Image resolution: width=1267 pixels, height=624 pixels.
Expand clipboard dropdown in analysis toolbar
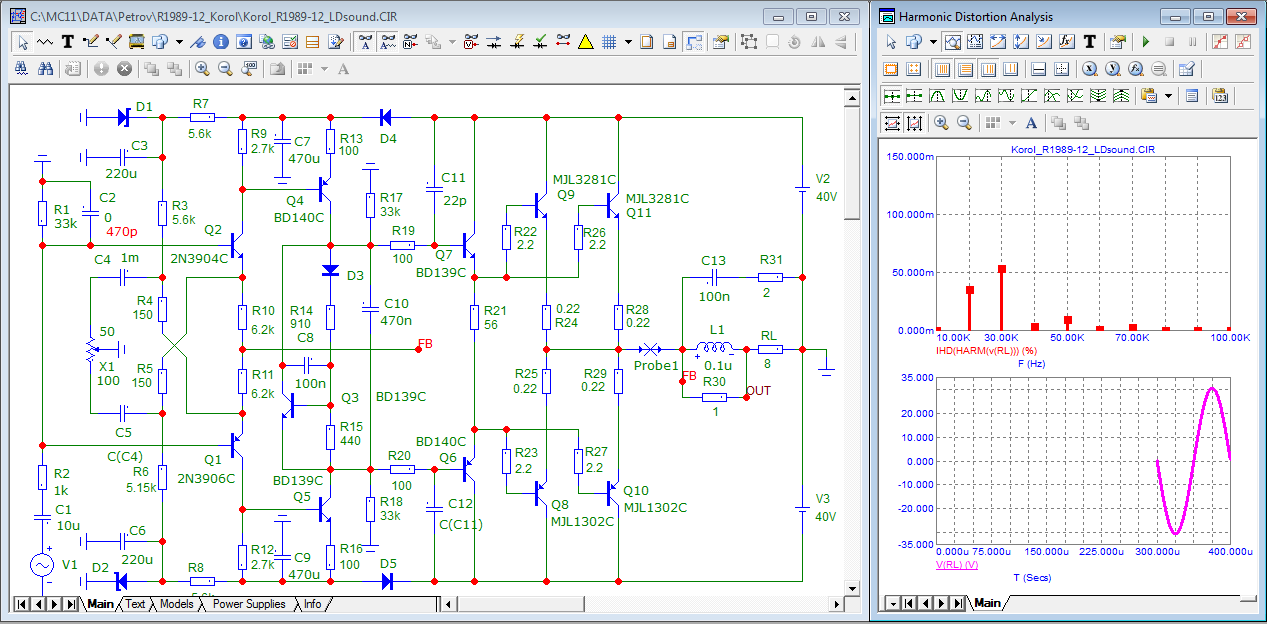pos(1167,96)
